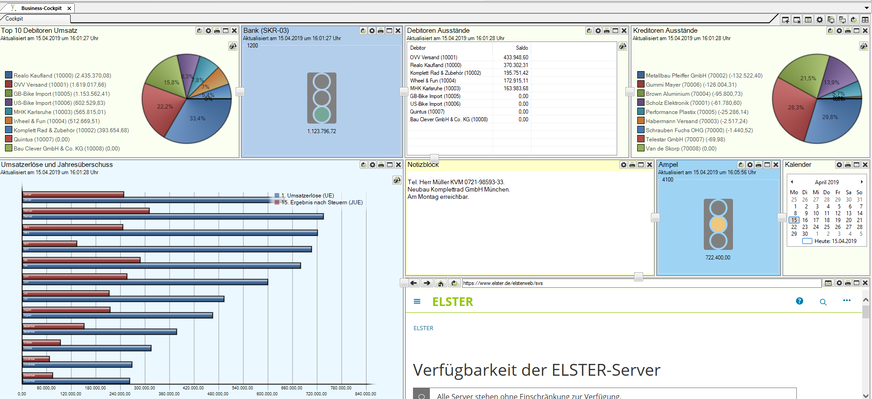The image size is (872, 399).
Task: Go forward in the embedded browser
Action: 427,283
